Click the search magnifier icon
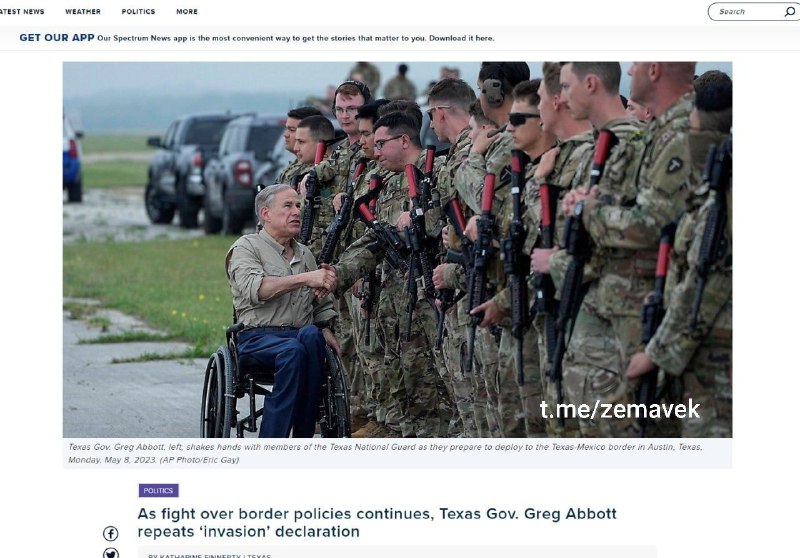Screen dimensions: 800x558 pyautogui.click(x=789, y=11)
